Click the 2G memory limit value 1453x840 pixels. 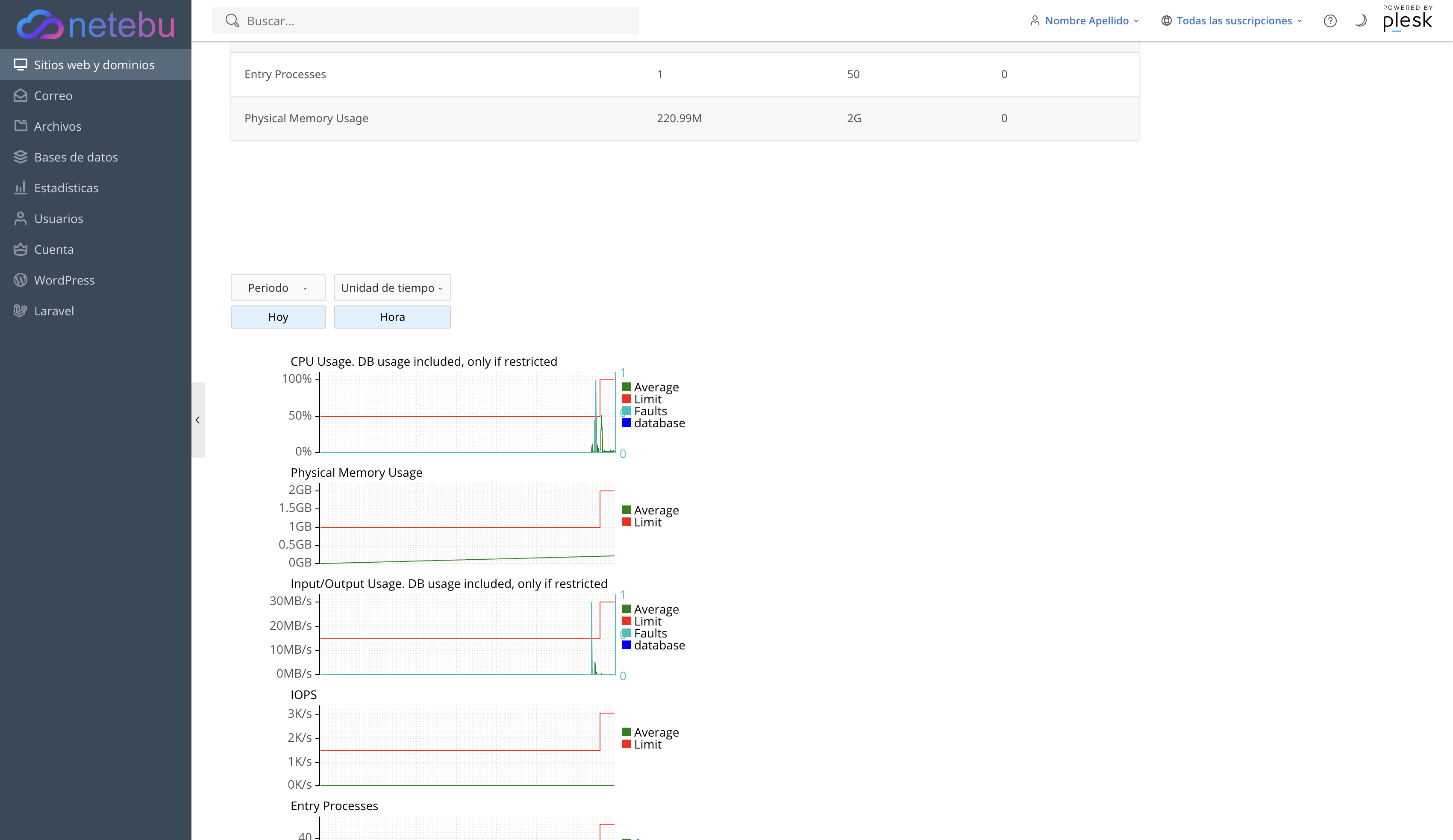pos(854,118)
